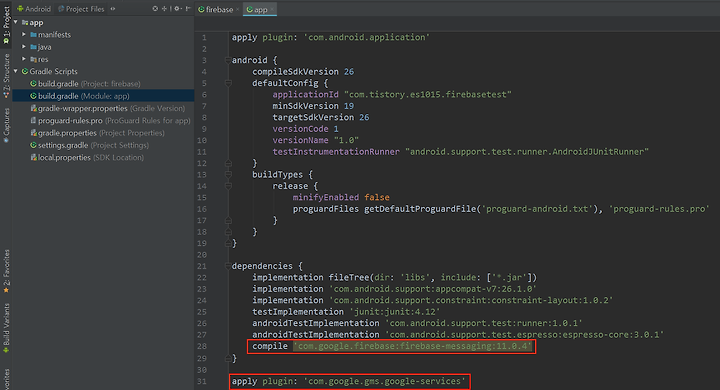Open the 2: Favorites tool window

pyautogui.click(x=6, y=271)
